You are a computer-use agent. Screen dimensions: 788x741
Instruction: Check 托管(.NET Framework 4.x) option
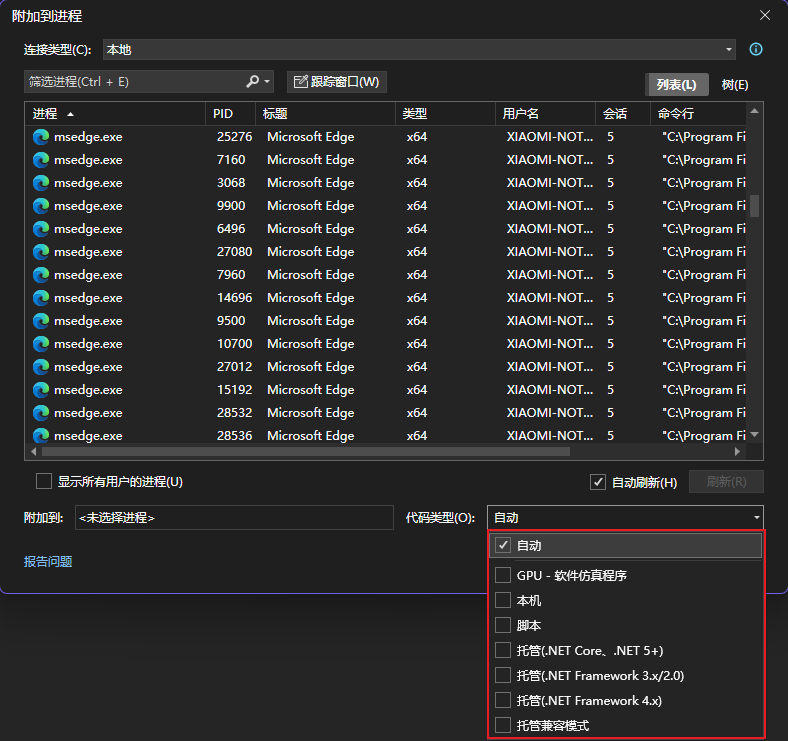(503, 700)
